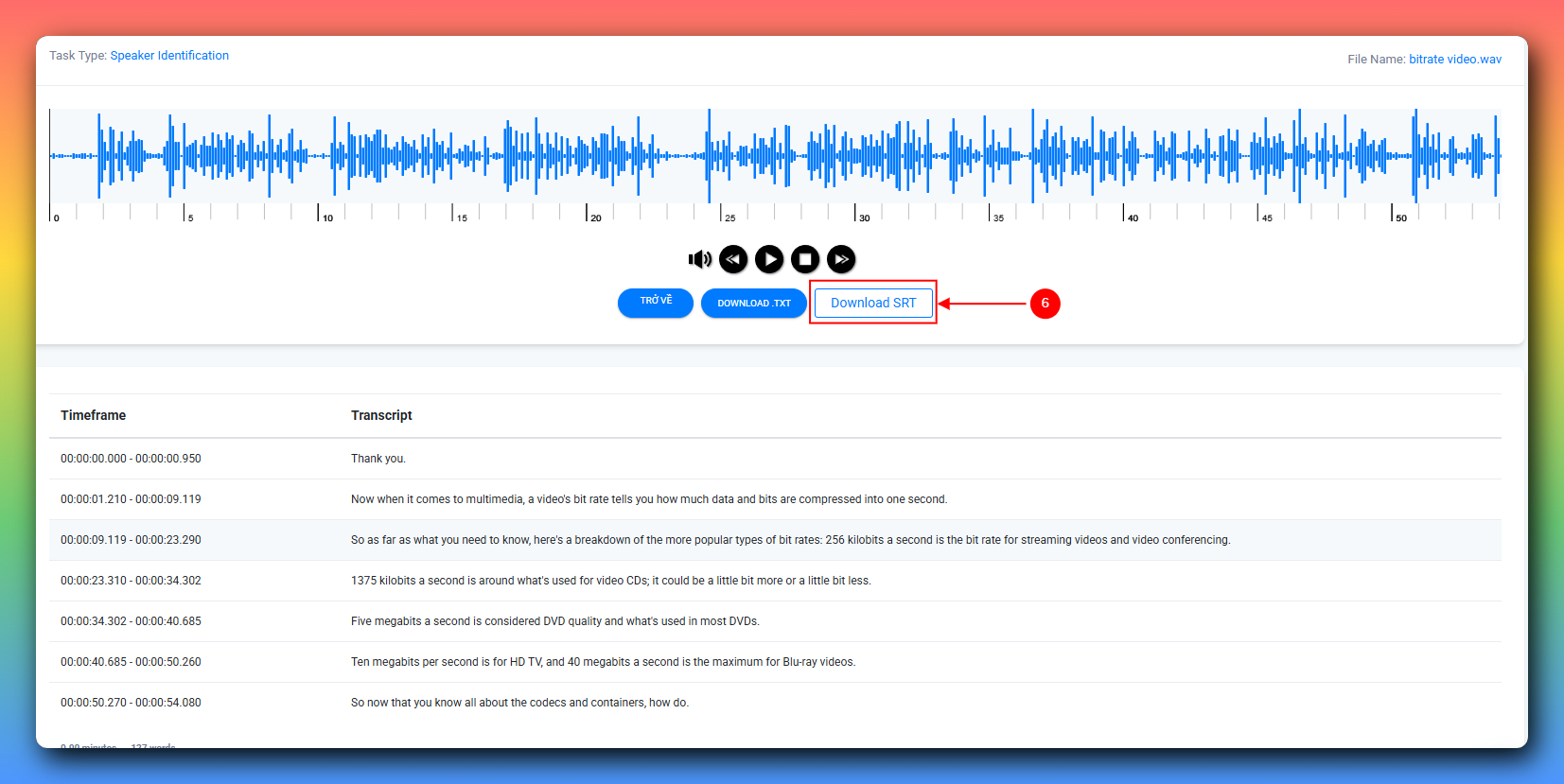The width and height of the screenshot is (1564, 784).
Task: Jump to the 50 second timeline tick
Action: point(1392,213)
